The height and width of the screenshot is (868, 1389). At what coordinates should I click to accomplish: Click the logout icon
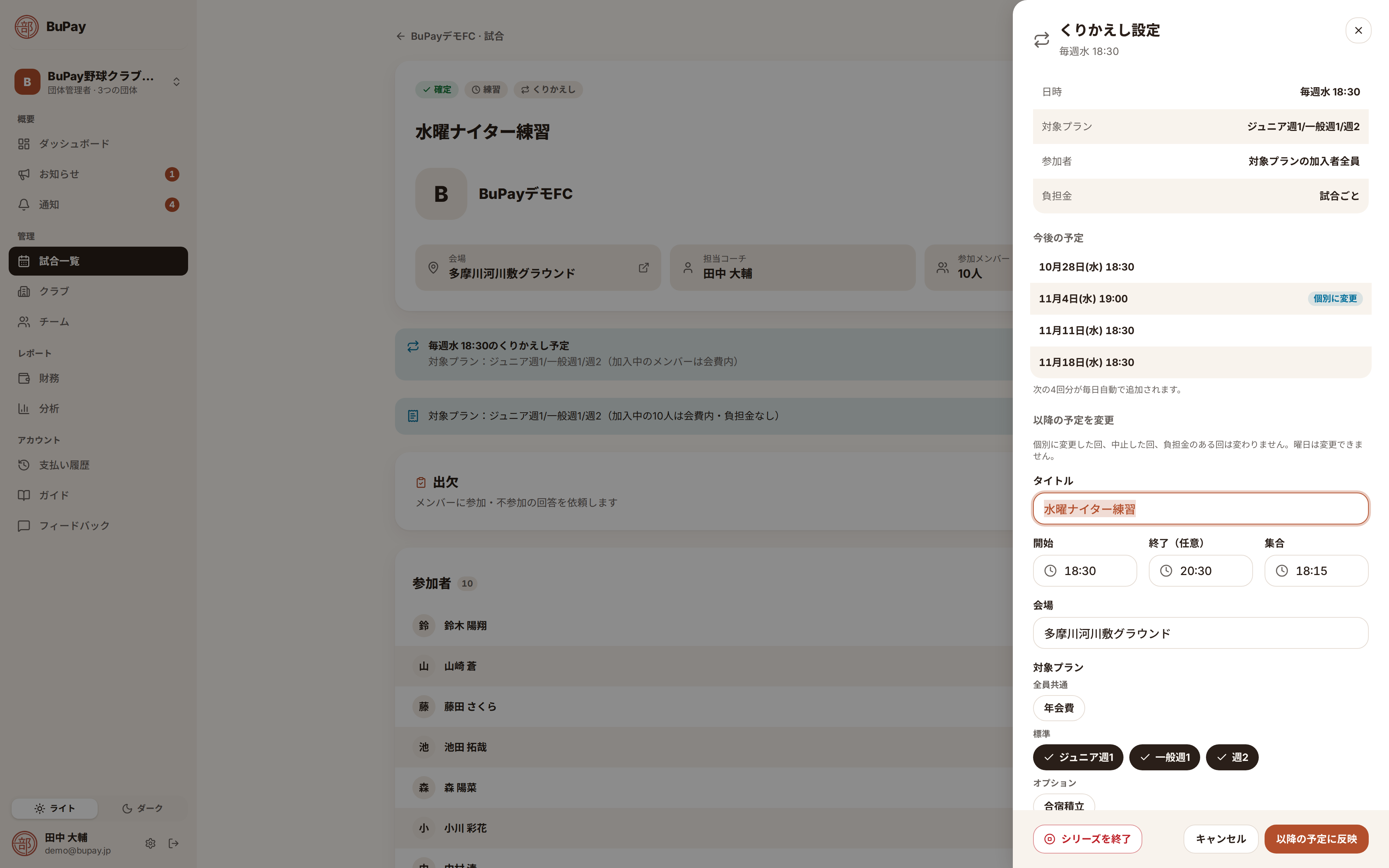tap(173, 843)
